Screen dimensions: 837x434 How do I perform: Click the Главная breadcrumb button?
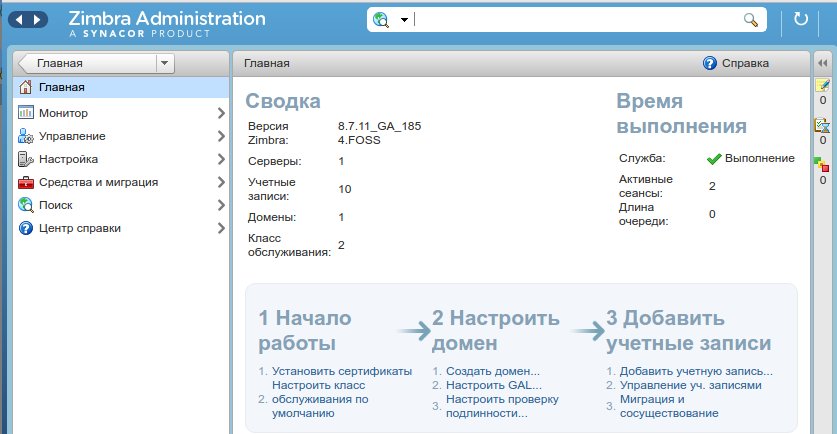(88, 63)
